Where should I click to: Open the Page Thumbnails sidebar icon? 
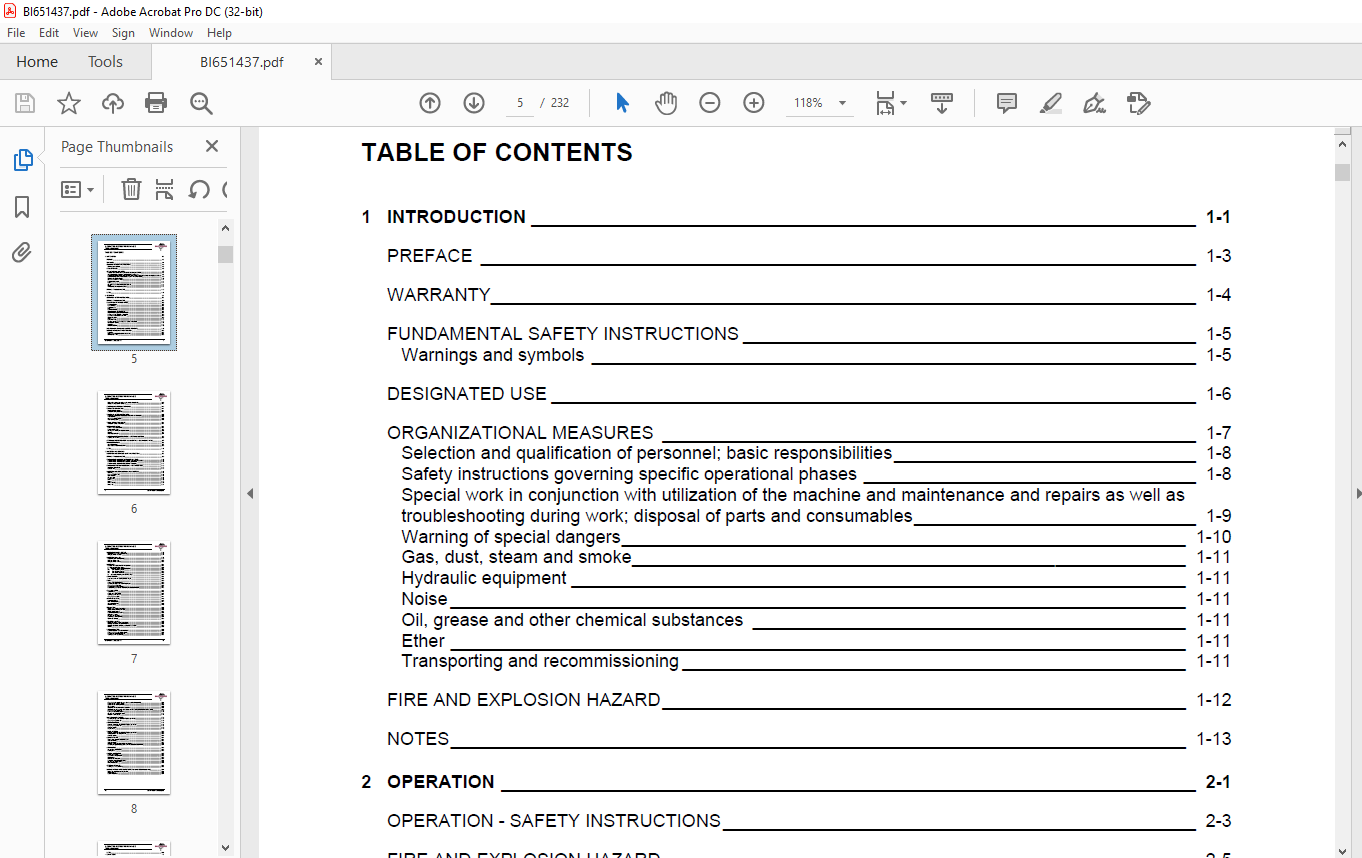22,160
